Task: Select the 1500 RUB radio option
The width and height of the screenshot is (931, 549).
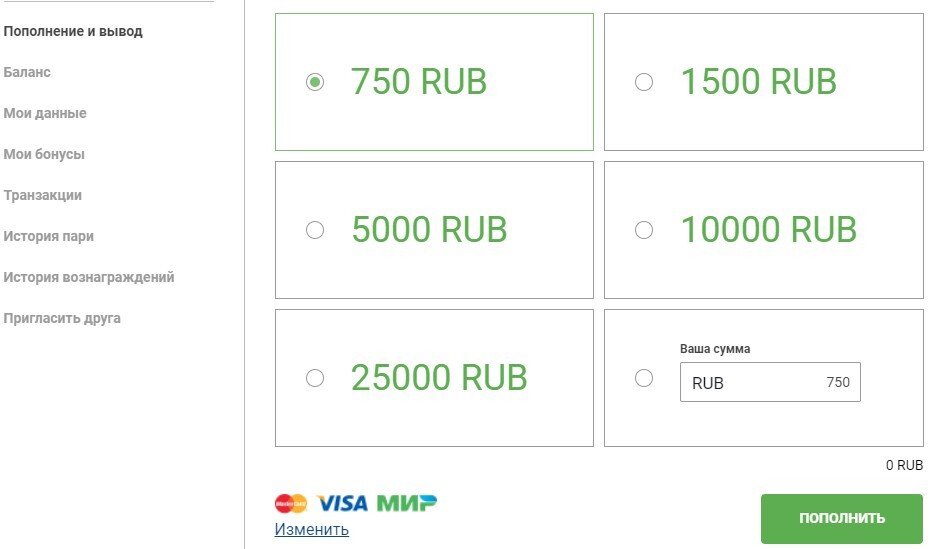Action: point(644,82)
